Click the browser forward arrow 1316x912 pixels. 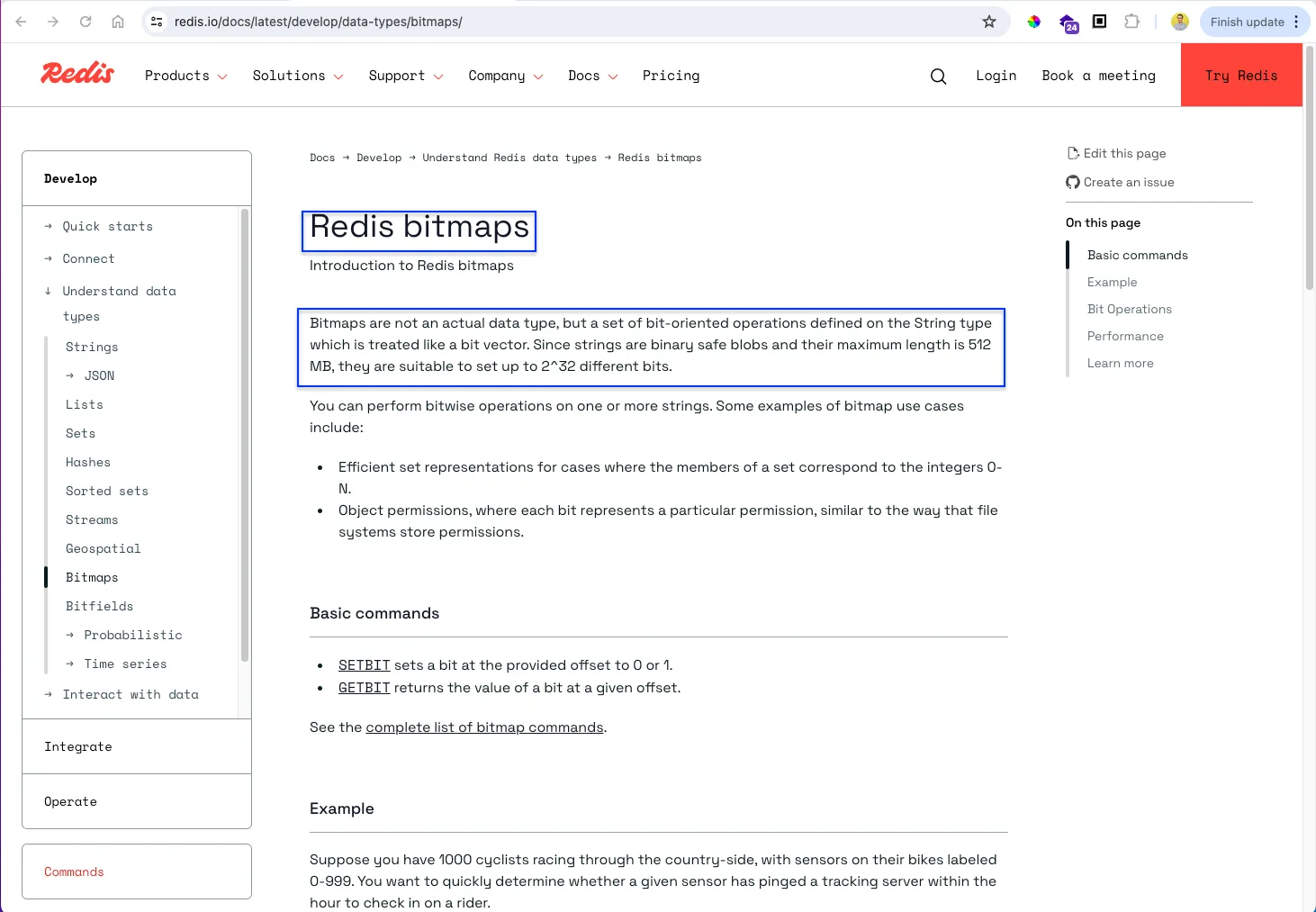53,22
